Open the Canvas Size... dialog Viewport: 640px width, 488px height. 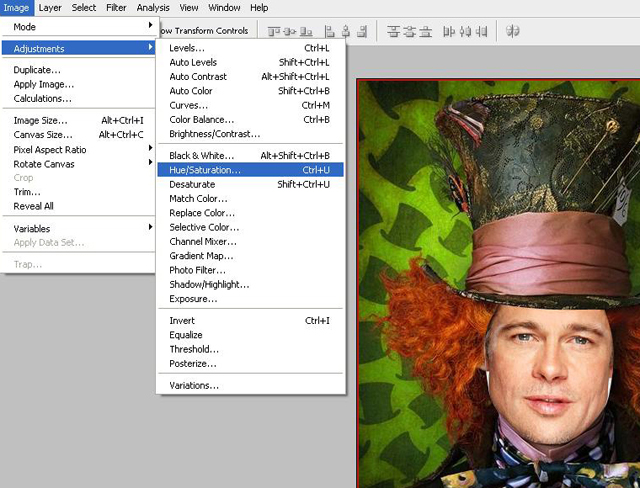click(78, 135)
